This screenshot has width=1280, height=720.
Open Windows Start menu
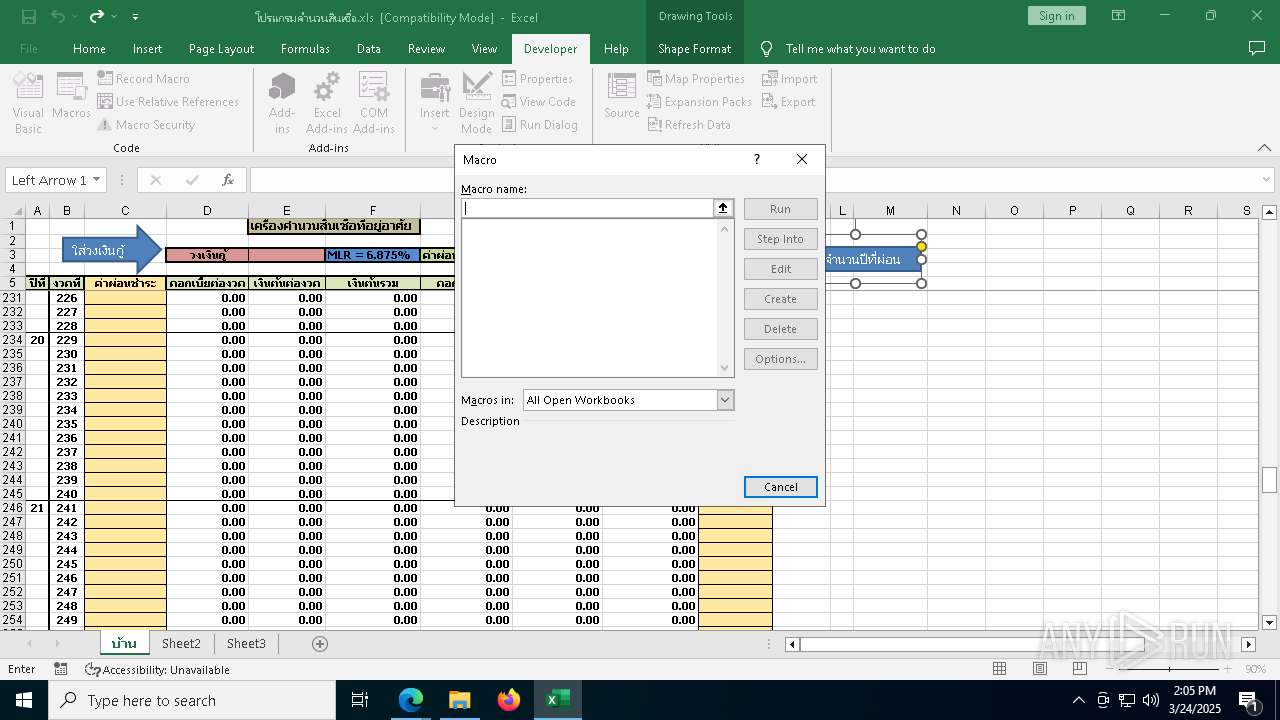coord(23,700)
